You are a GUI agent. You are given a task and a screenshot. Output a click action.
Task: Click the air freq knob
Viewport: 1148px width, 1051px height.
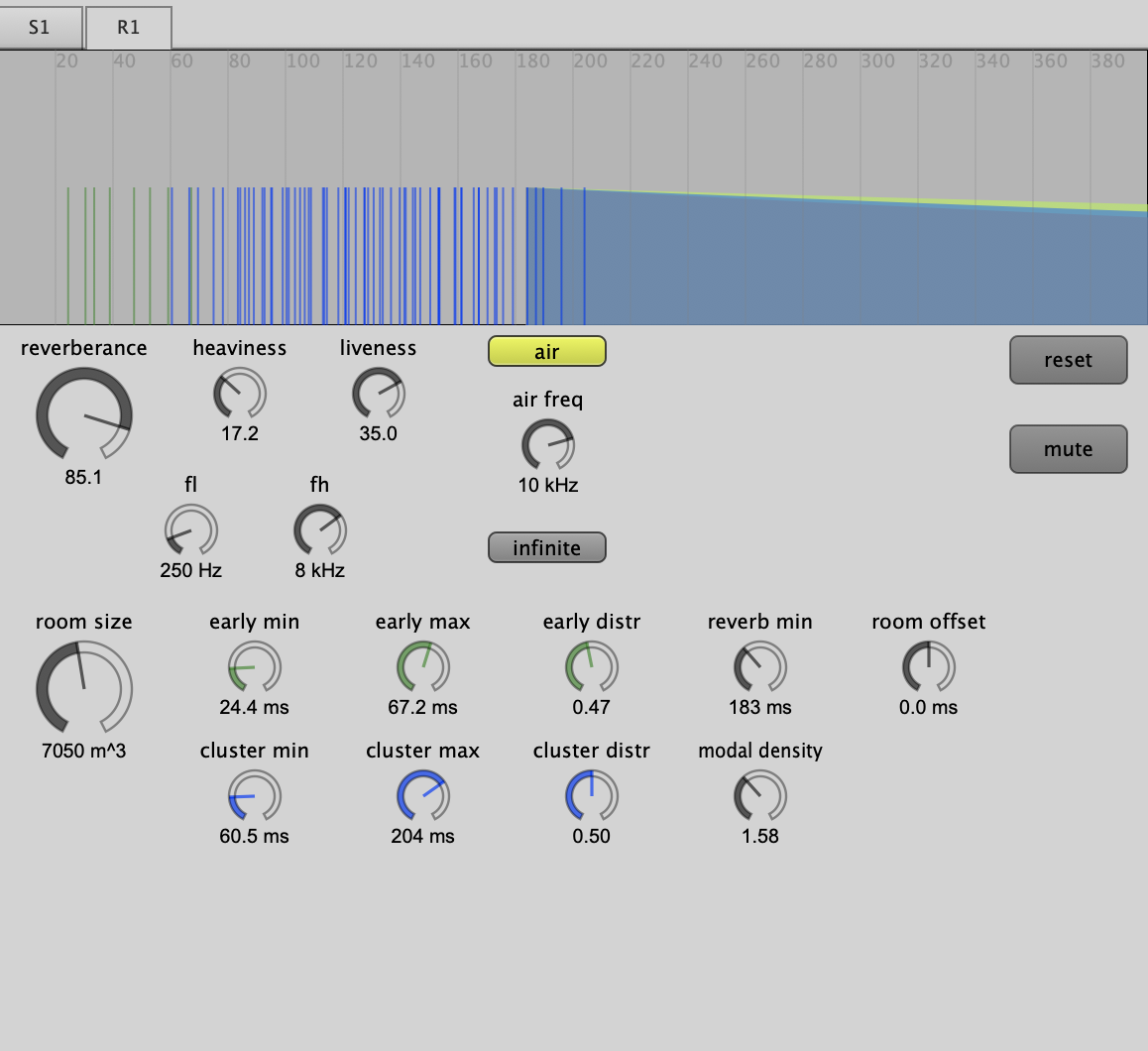pos(548,445)
